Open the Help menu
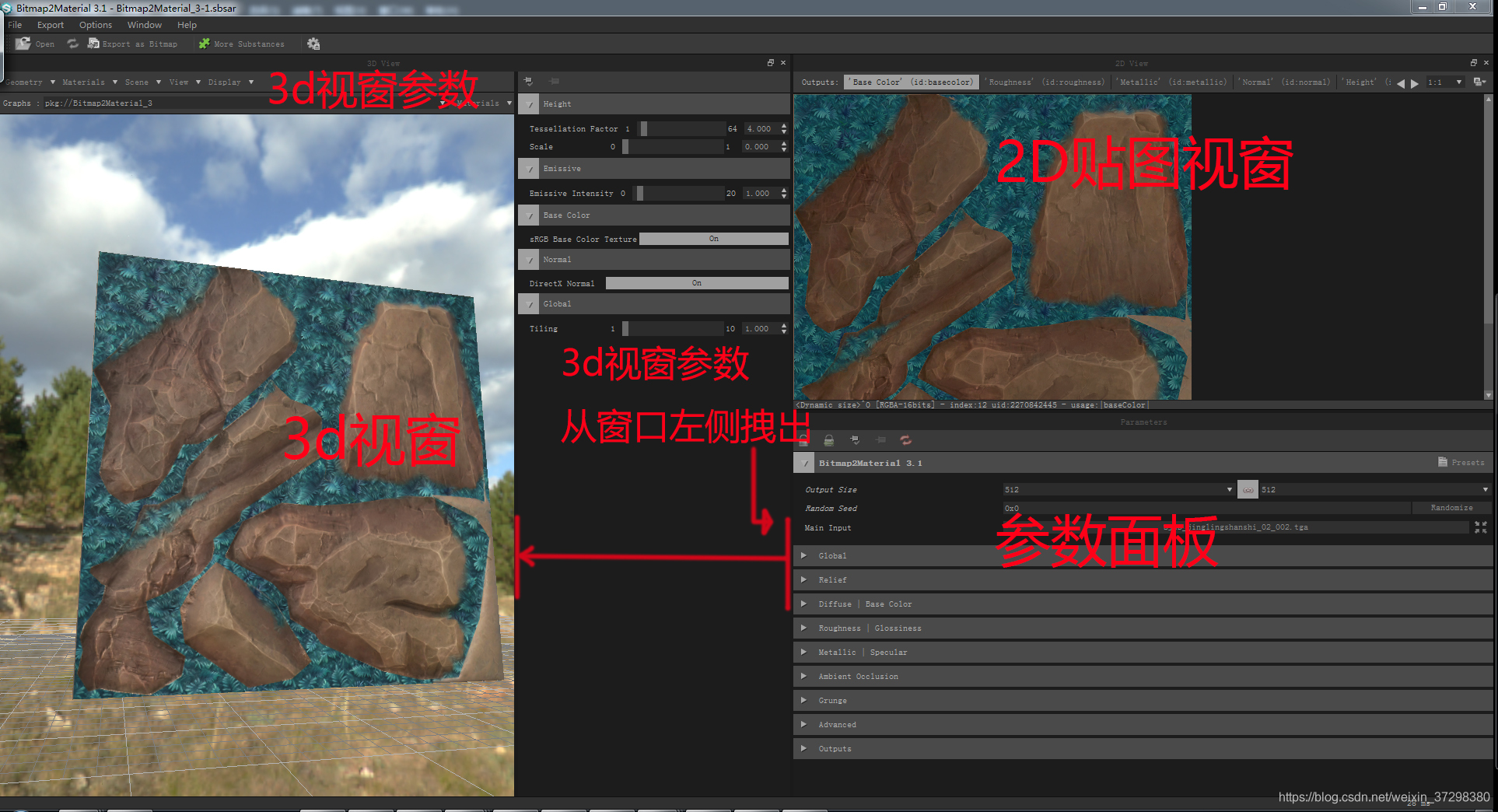The width and height of the screenshot is (1498, 812). [187, 25]
